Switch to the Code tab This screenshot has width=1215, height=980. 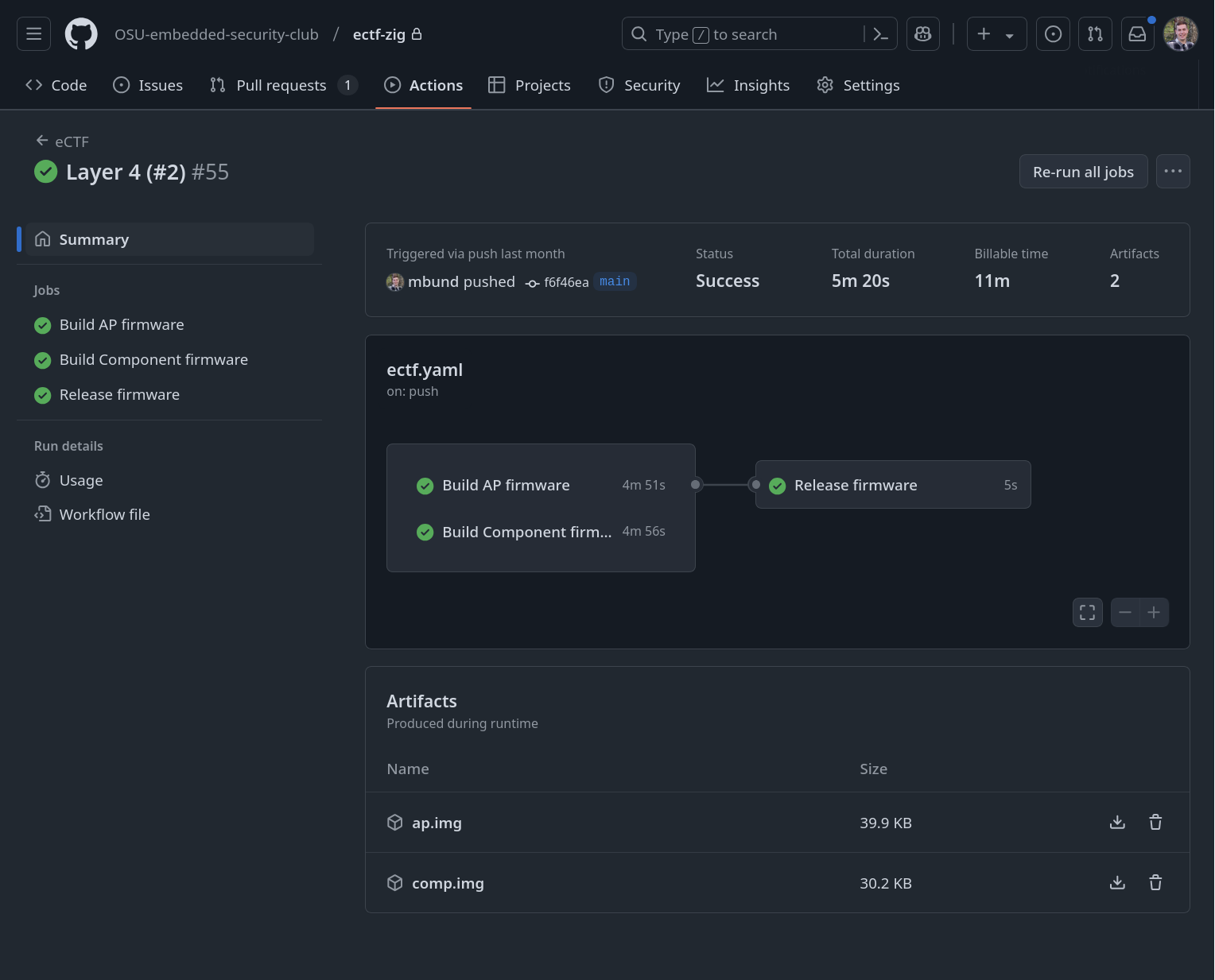(56, 85)
